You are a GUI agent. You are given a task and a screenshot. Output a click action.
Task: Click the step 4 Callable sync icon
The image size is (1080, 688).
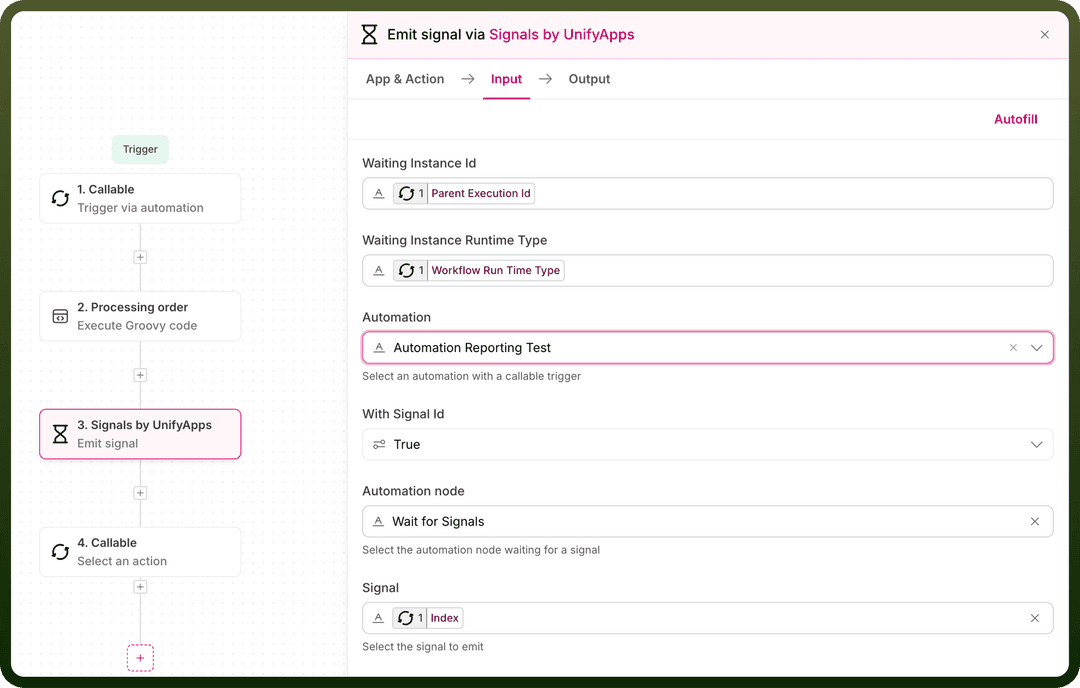(61, 552)
